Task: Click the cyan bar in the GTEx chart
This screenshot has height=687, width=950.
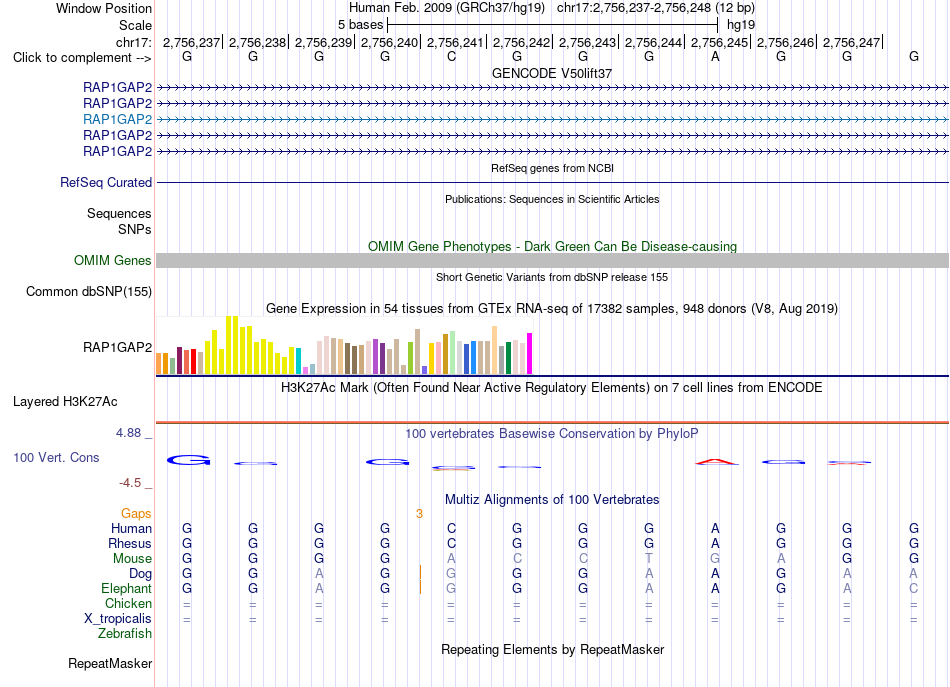Action: pos(299,361)
